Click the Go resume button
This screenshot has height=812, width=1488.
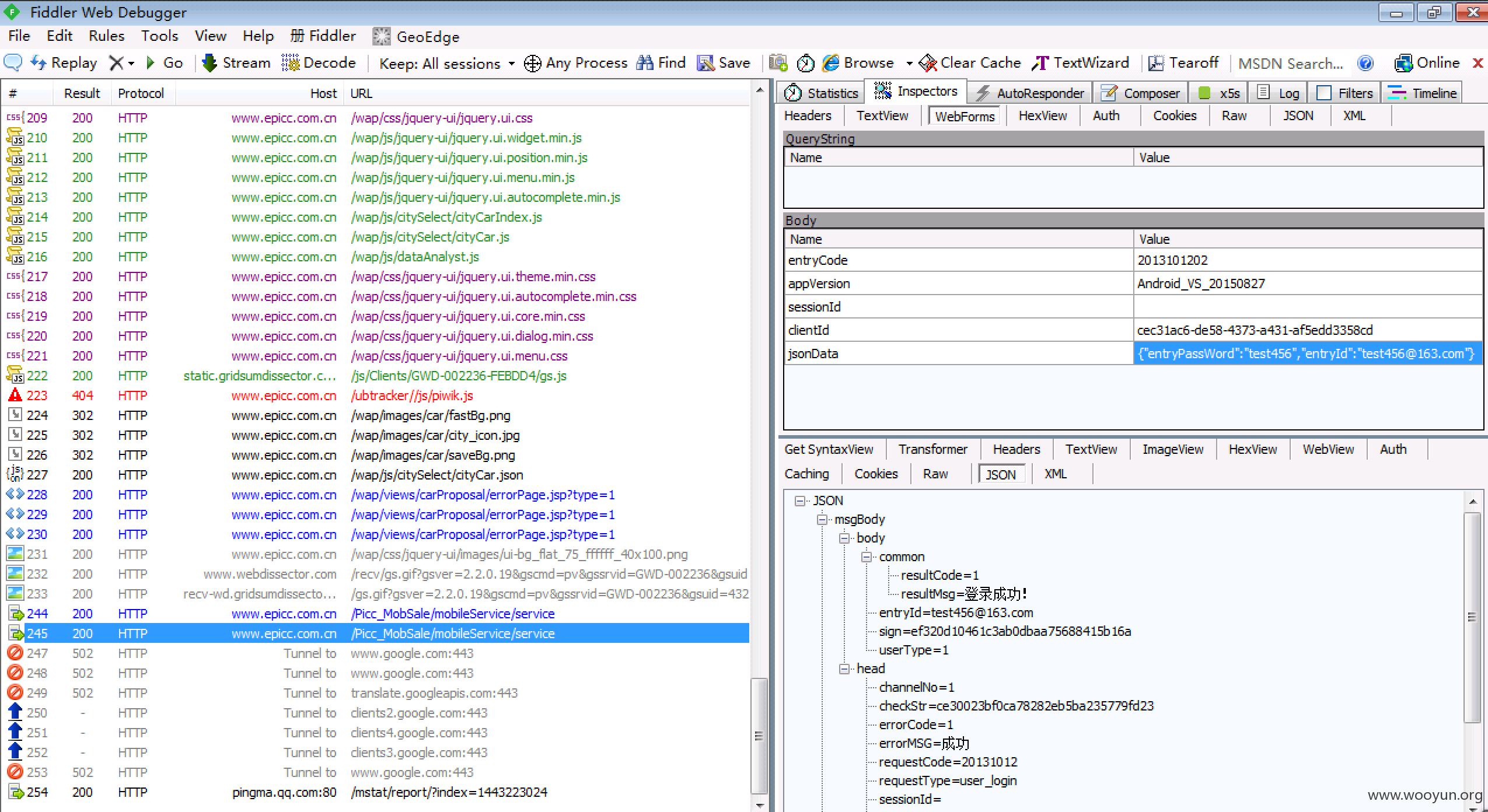pos(164,62)
